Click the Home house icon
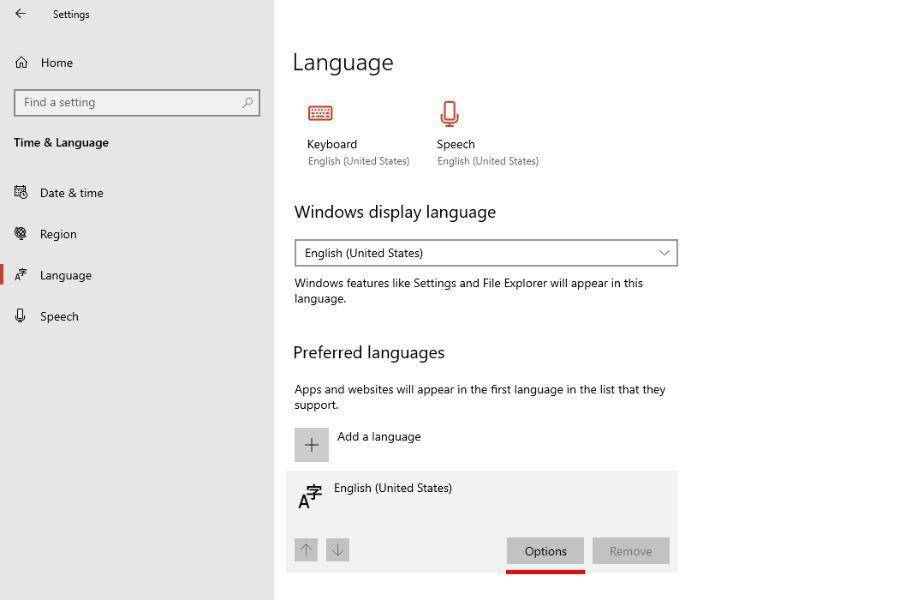This screenshot has height=600, width=900. point(21,62)
